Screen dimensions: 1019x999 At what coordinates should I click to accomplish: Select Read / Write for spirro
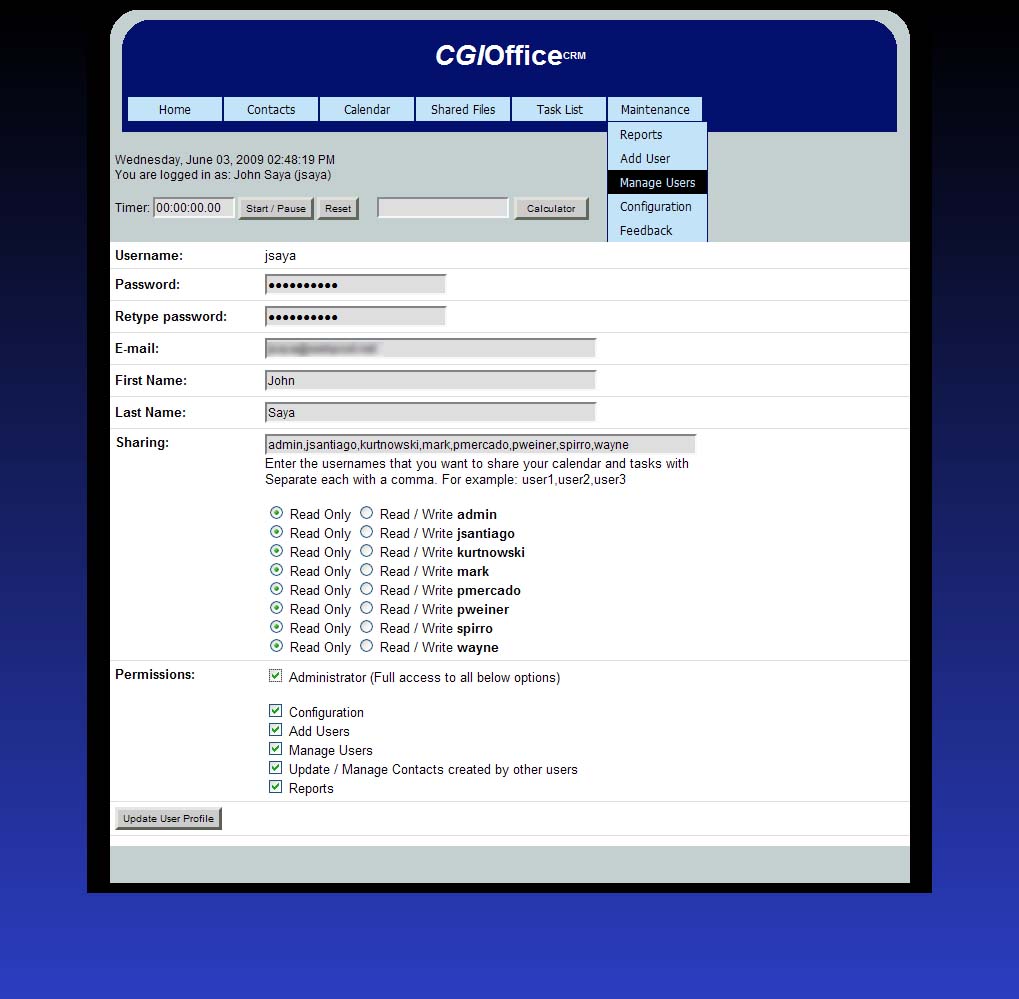[367, 627]
